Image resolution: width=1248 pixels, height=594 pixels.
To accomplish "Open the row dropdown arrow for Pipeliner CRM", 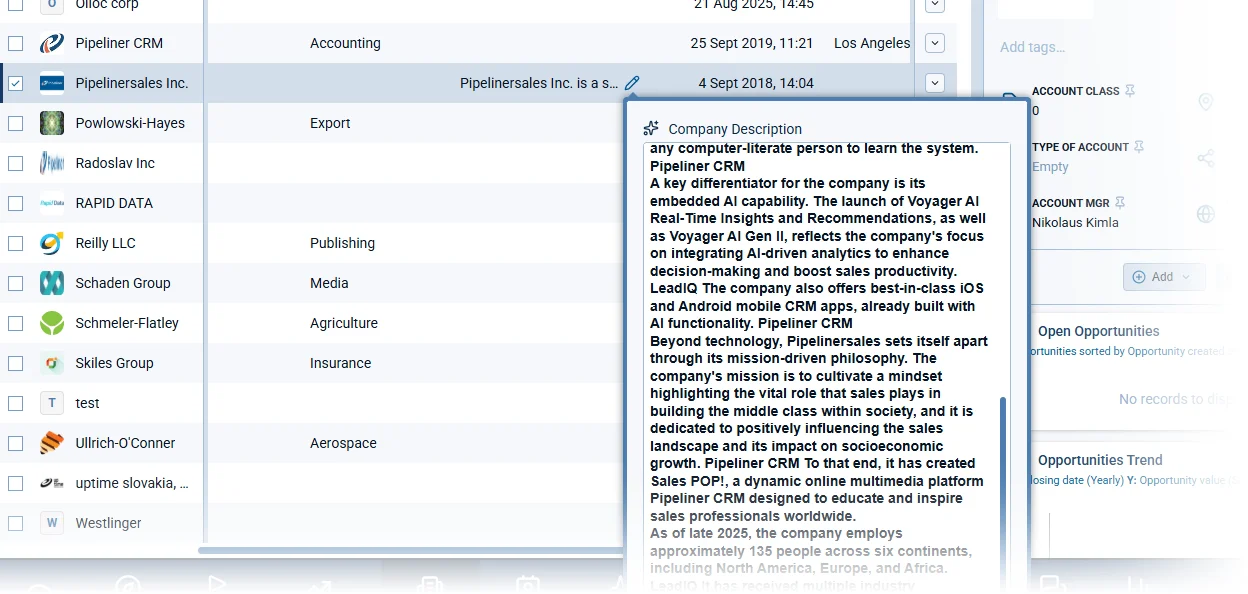I will [x=935, y=43].
